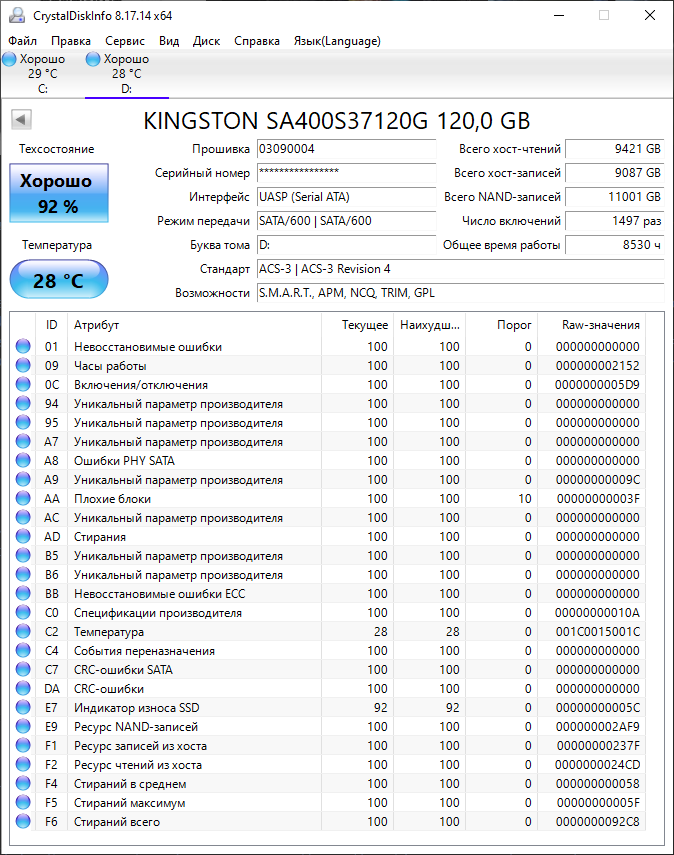Click status circle for attribute 0C
The width and height of the screenshot is (674, 855).
point(23,384)
